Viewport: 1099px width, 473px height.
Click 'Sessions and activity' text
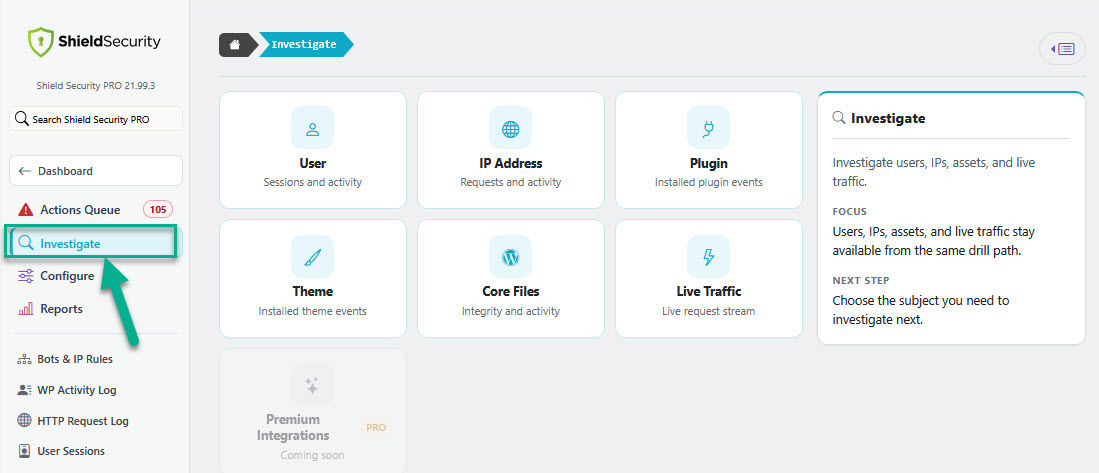pyautogui.click(x=313, y=183)
